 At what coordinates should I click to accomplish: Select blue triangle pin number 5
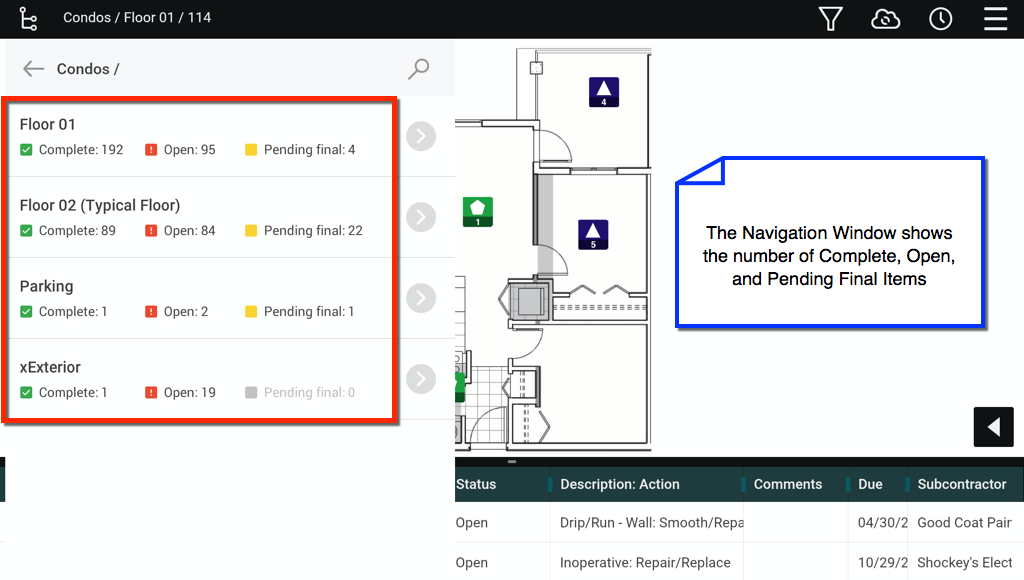click(593, 235)
